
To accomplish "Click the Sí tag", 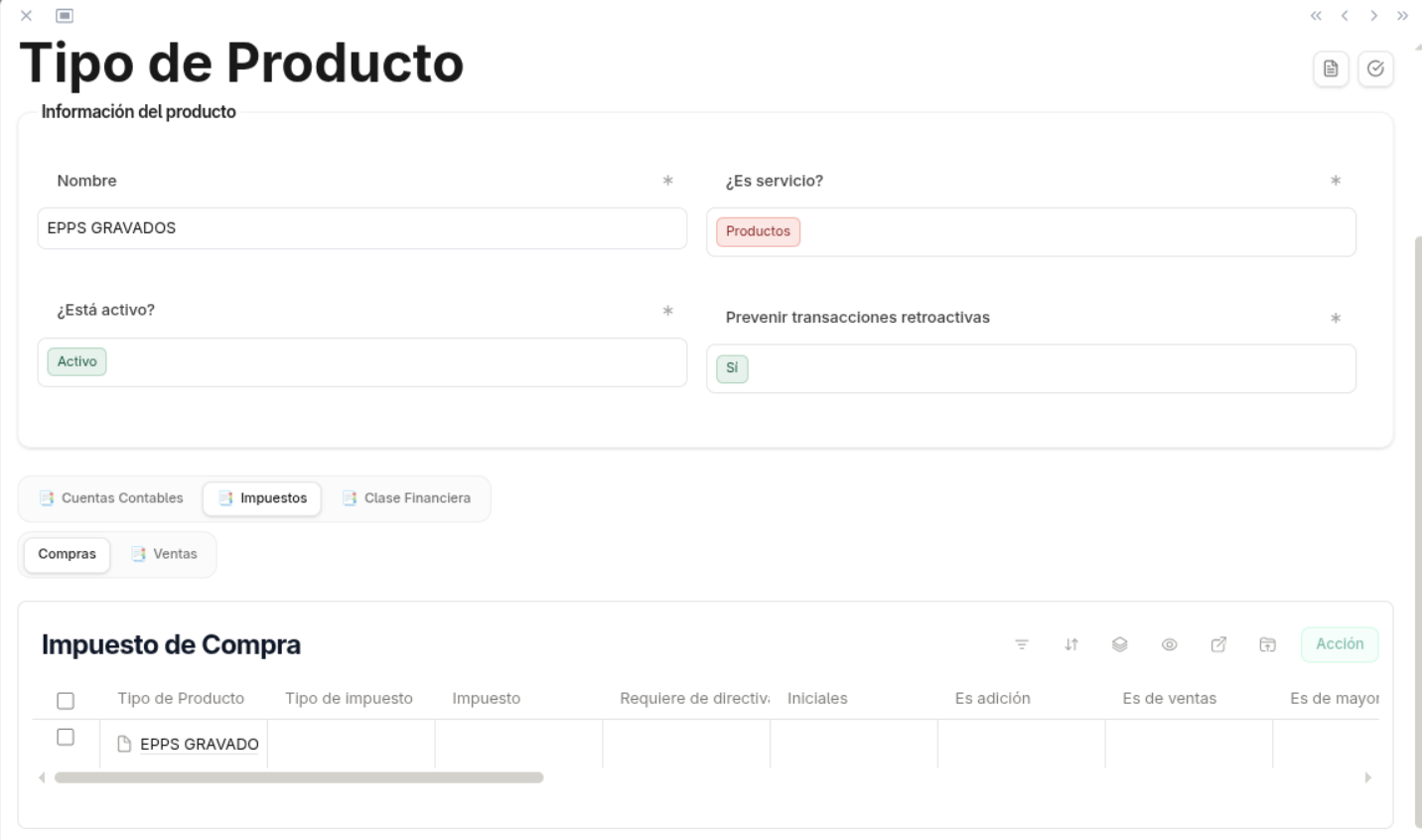I will click(732, 368).
